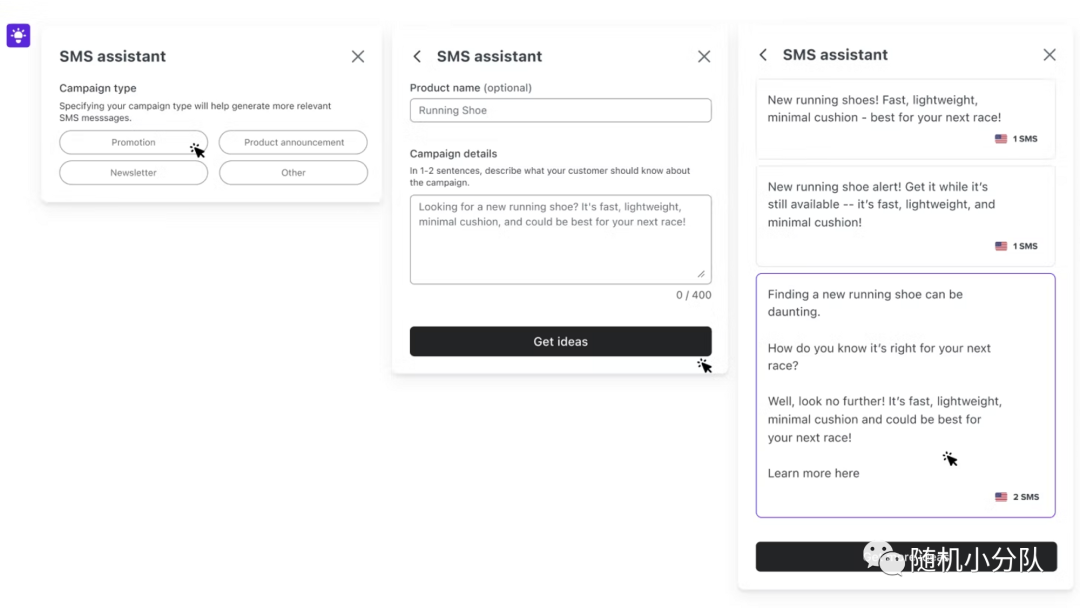Click the US flag on first message card

click(1001, 138)
